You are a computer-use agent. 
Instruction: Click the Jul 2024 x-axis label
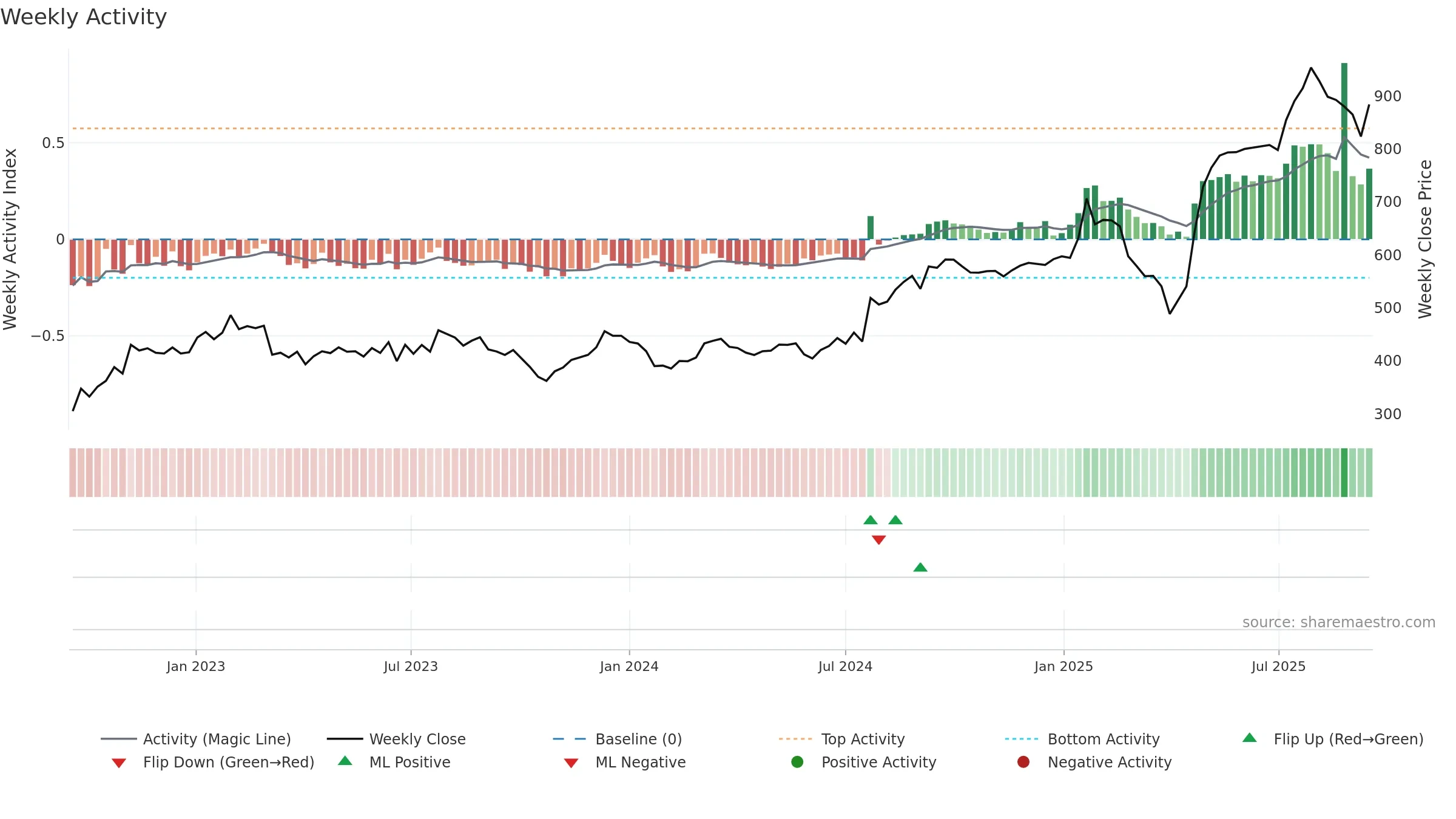coord(845,666)
